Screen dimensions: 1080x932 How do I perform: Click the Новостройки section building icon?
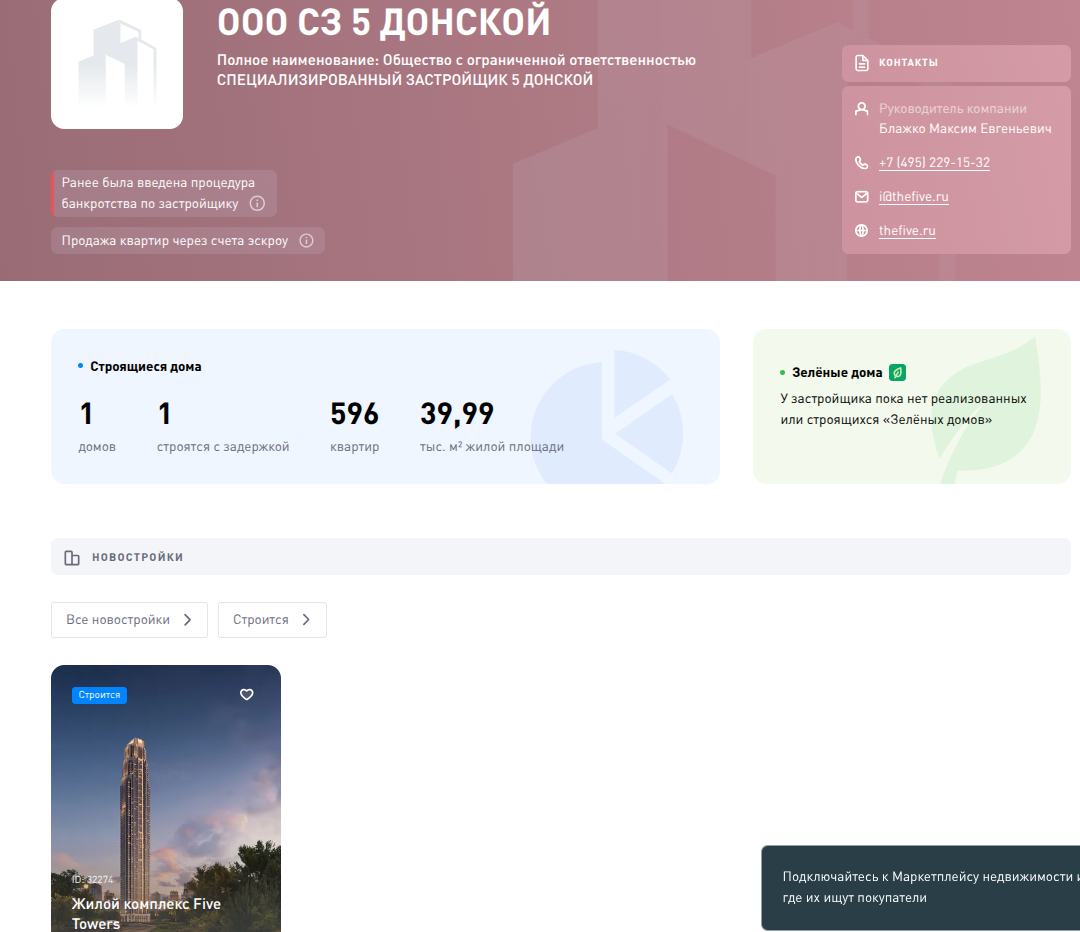click(x=72, y=558)
